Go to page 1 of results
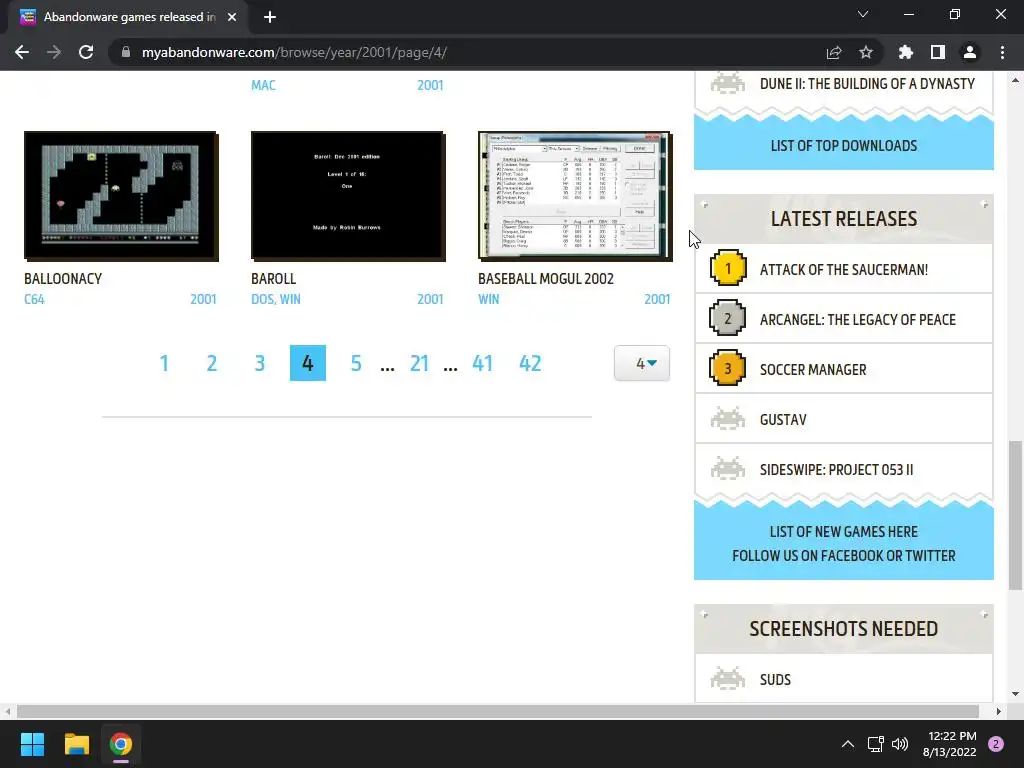The width and height of the screenshot is (1024, 768). pos(164,363)
